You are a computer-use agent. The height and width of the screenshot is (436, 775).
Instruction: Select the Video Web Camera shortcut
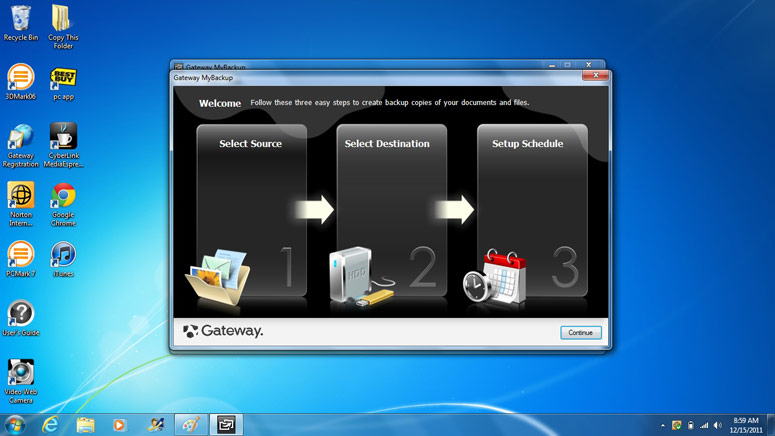point(21,381)
